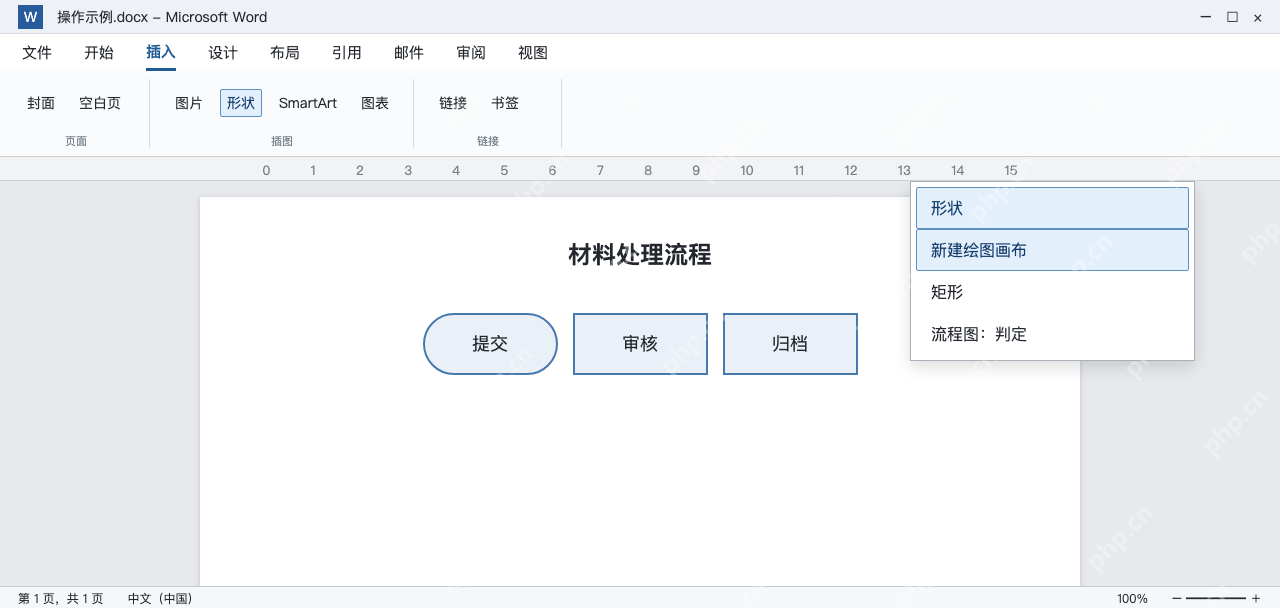Close the Word window

1258,17
